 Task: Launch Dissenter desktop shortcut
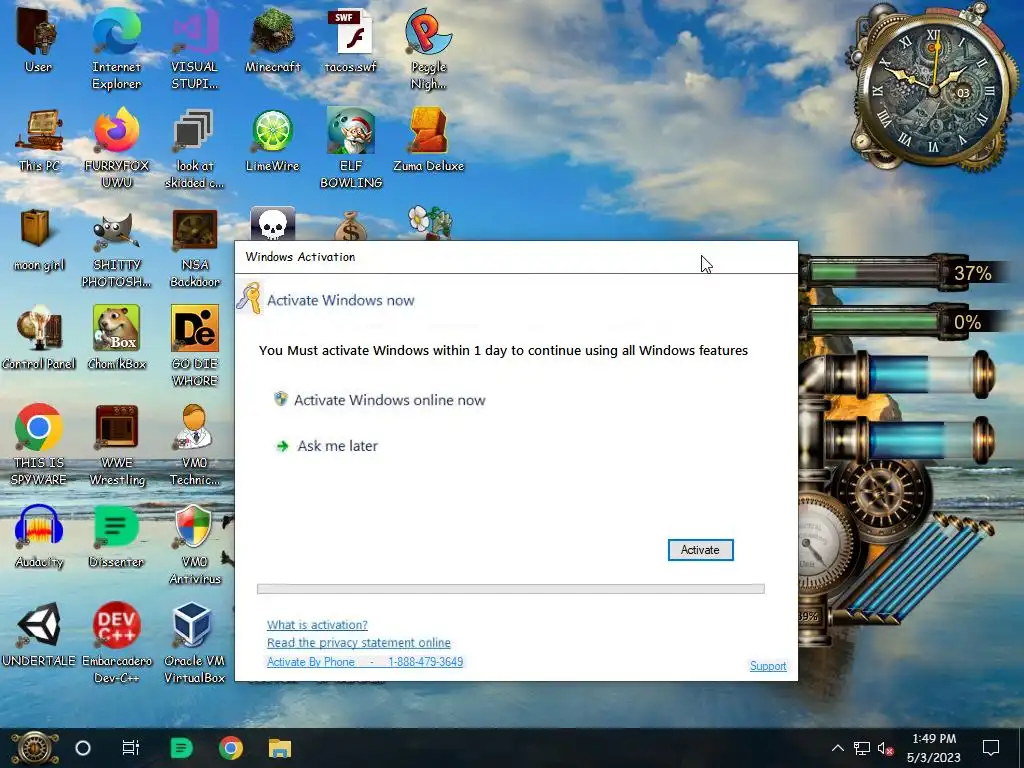click(x=116, y=536)
